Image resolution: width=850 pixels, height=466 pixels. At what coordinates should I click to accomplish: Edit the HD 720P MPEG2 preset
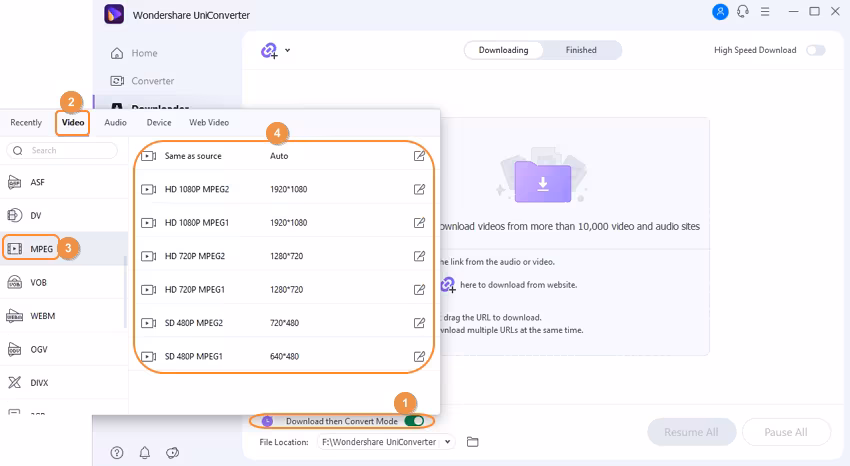click(x=419, y=256)
